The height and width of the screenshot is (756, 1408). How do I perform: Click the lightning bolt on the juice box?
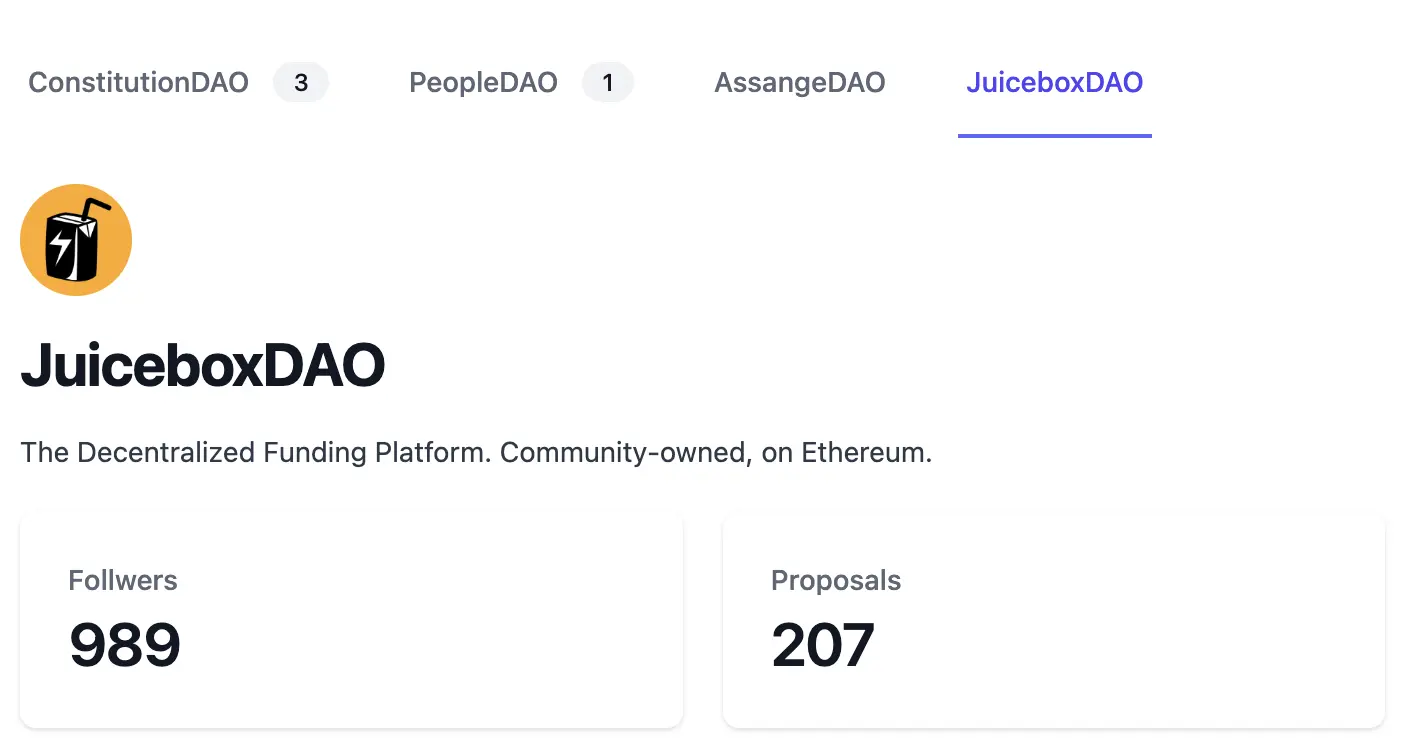61,245
